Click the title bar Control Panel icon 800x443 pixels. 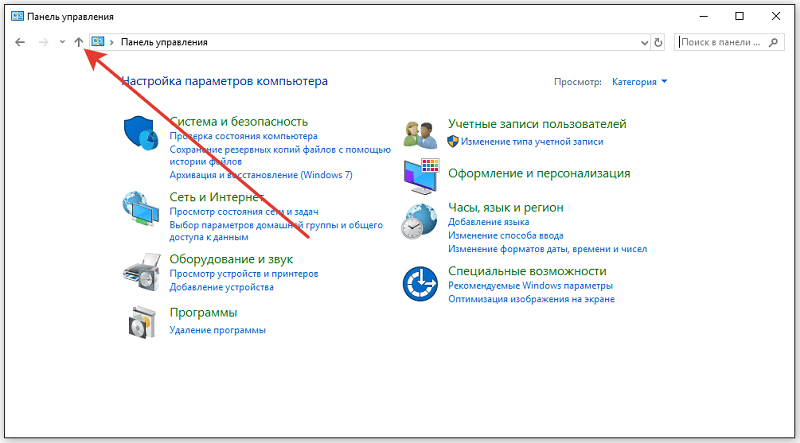[17, 16]
